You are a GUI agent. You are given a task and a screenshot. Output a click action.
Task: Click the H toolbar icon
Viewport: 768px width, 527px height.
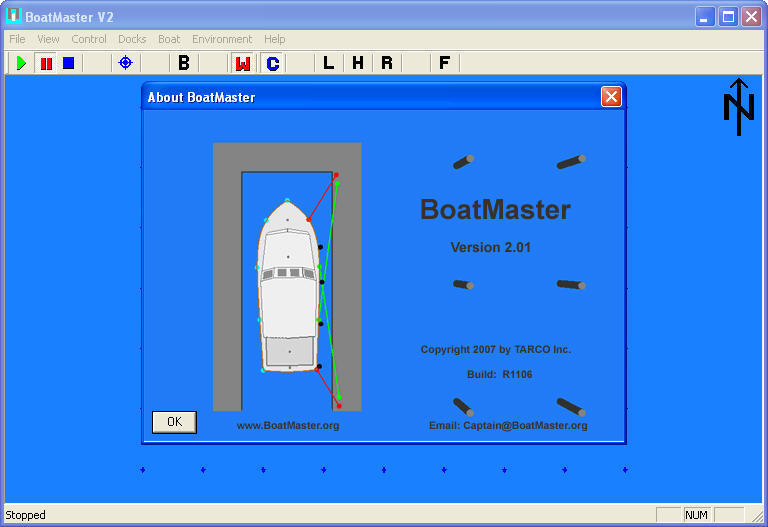point(358,63)
